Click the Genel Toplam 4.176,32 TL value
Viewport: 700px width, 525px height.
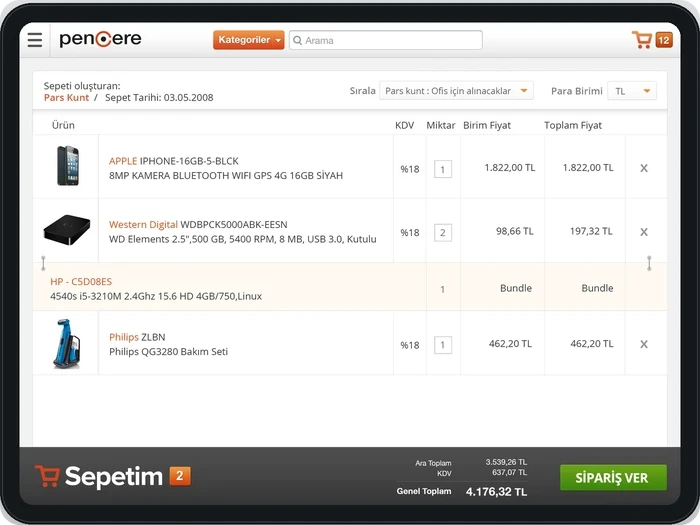[496, 492]
